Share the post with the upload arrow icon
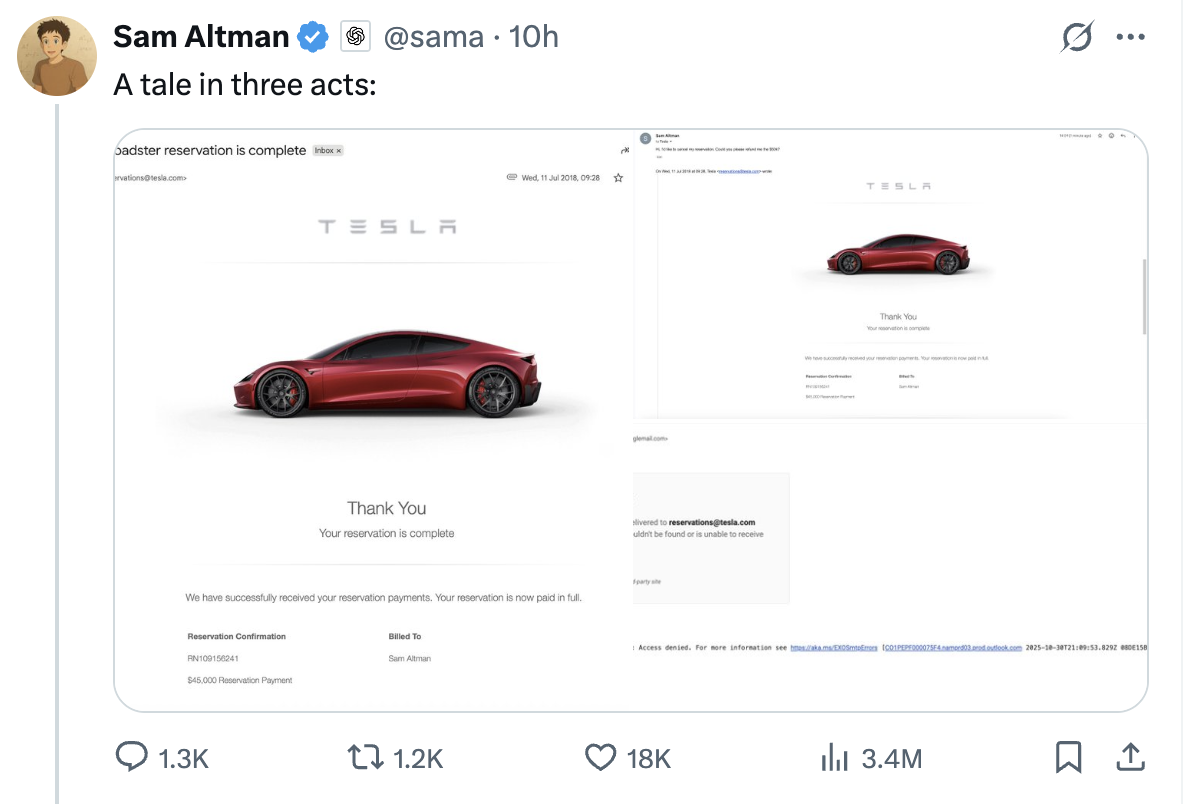Viewport: 1184px width, 804px height. pyautogui.click(x=1130, y=757)
